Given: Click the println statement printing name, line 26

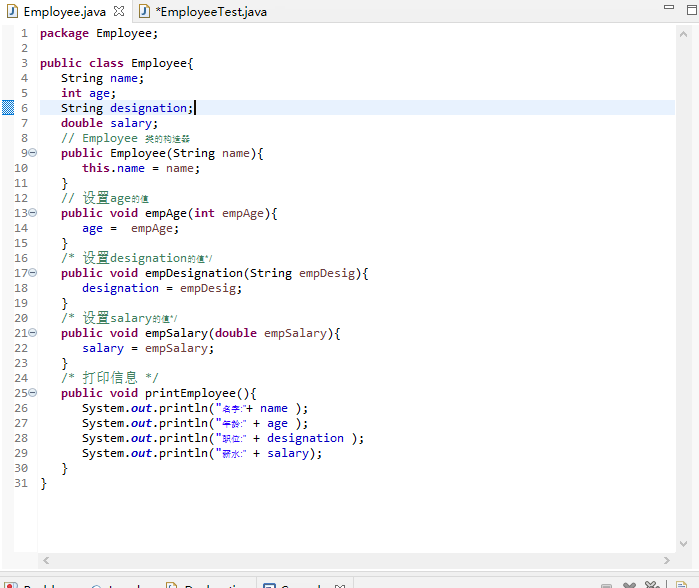Looking at the screenshot, I should click(195, 408).
